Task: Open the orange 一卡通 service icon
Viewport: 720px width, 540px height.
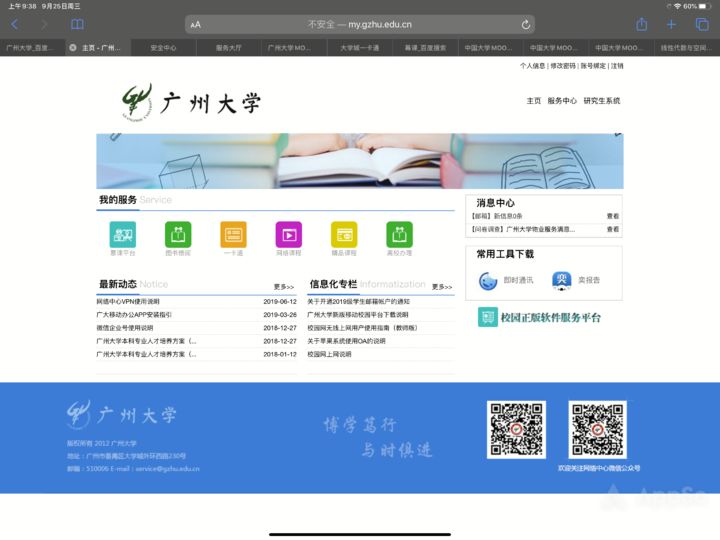Action: click(x=233, y=235)
